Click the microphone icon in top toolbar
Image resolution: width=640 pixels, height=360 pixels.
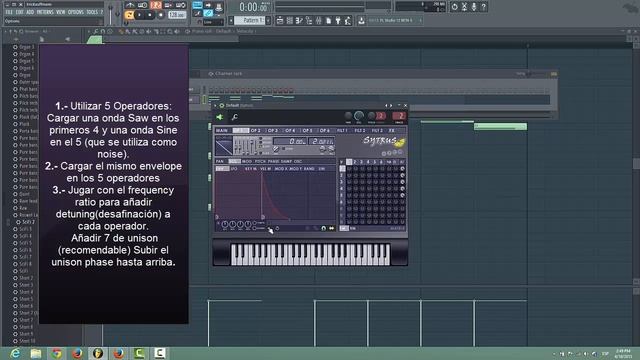coord(474,7)
